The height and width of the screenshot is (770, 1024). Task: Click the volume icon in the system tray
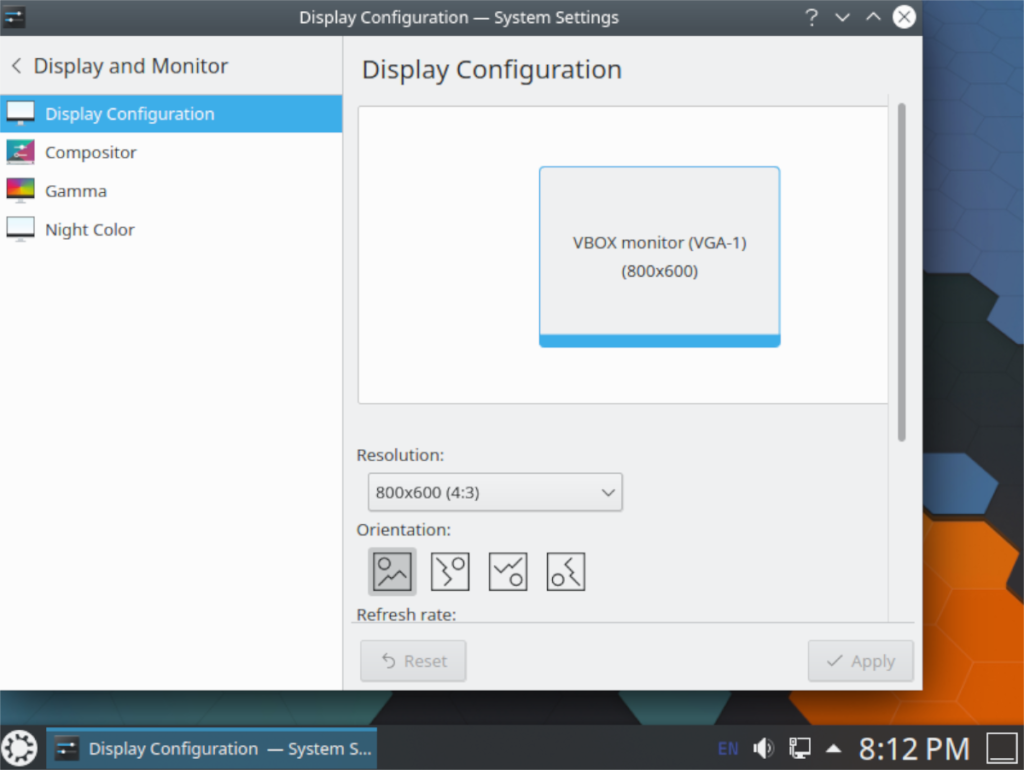point(763,748)
